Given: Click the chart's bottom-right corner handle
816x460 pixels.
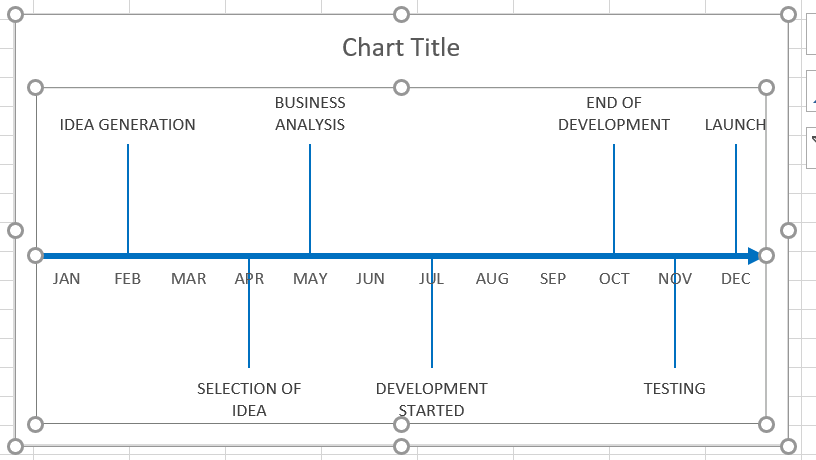Looking at the screenshot, I should click(x=788, y=446).
